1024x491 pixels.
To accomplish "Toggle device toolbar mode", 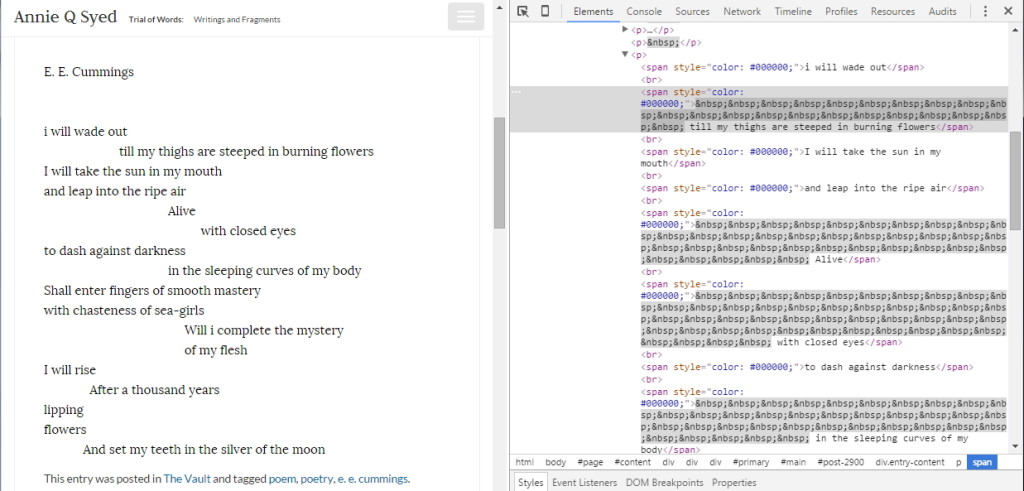I will point(545,11).
